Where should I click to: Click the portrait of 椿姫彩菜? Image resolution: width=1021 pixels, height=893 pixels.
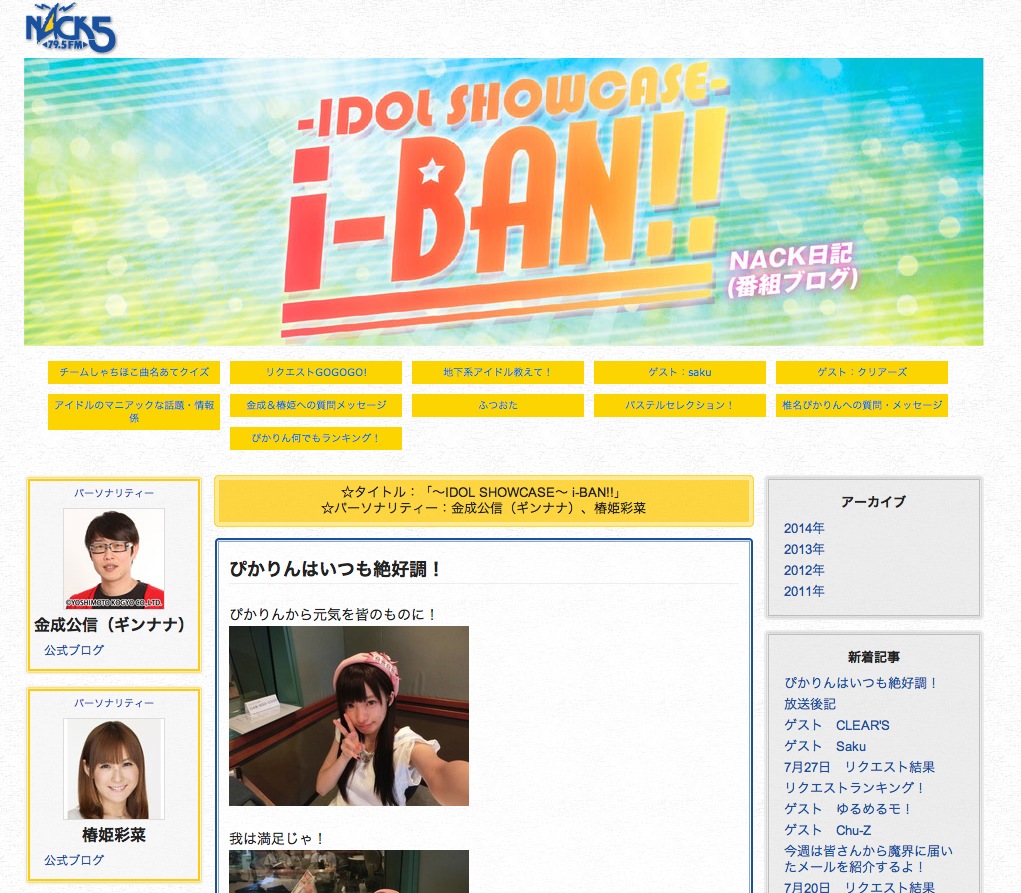(x=114, y=768)
